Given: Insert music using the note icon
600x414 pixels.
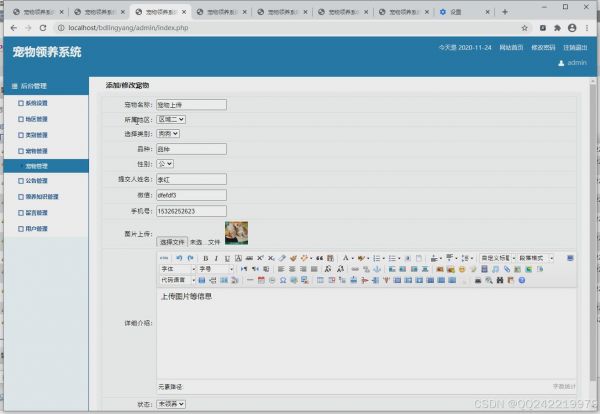Looking at the screenshot, I should pyautogui.click(x=495, y=269).
